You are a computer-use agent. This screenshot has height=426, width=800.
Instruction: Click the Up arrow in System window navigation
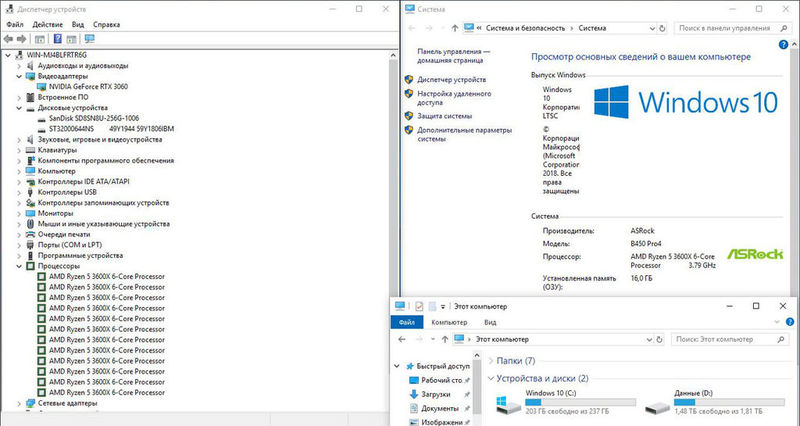tap(455, 29)
